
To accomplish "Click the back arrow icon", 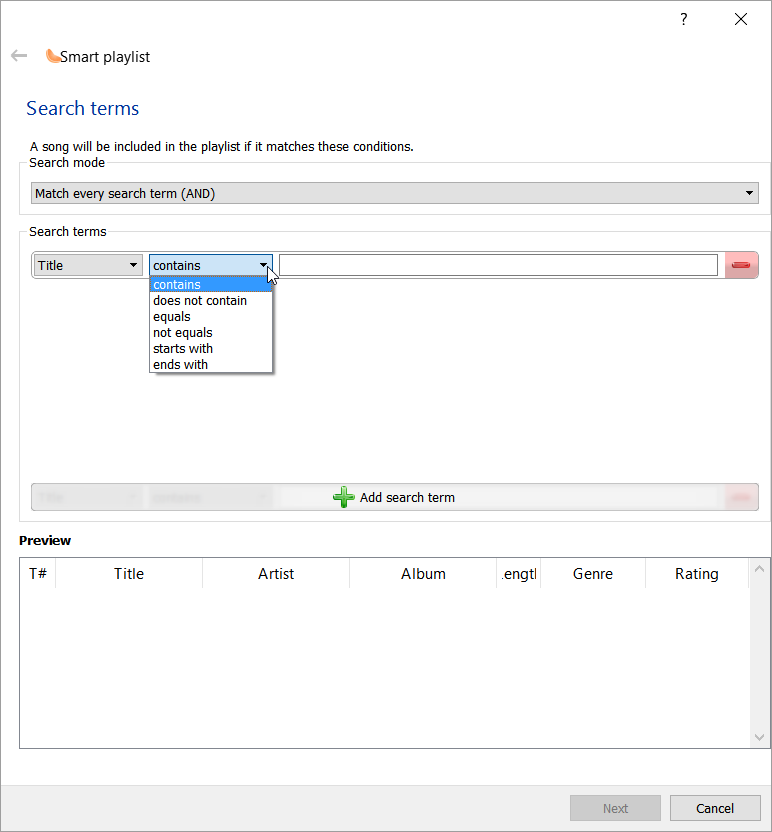I will [x=19, y=56].
